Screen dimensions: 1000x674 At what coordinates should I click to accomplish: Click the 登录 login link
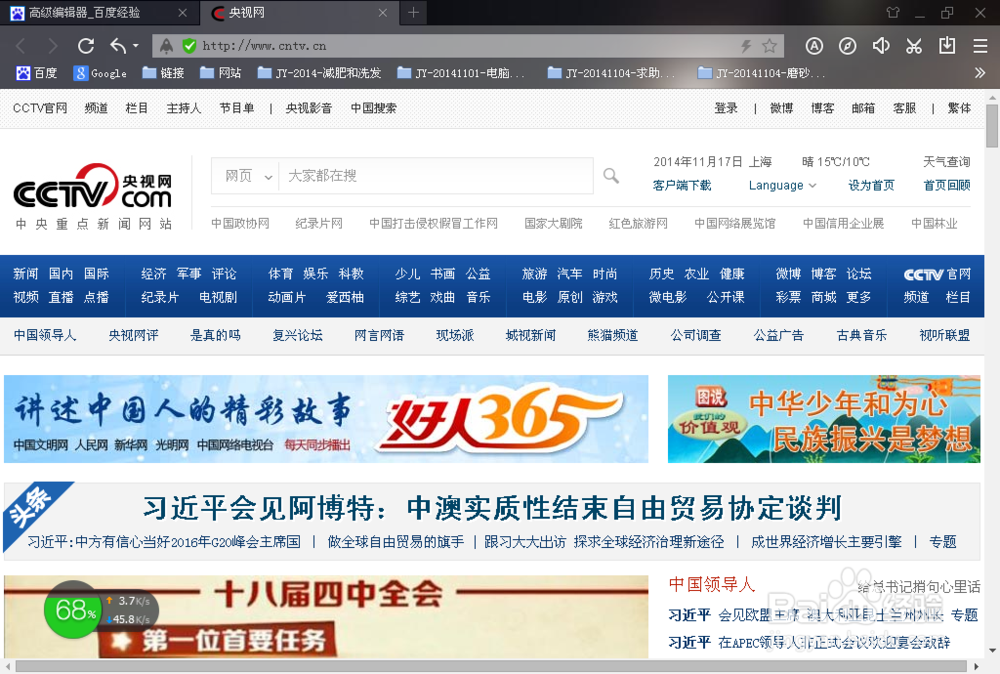point(725,107)
